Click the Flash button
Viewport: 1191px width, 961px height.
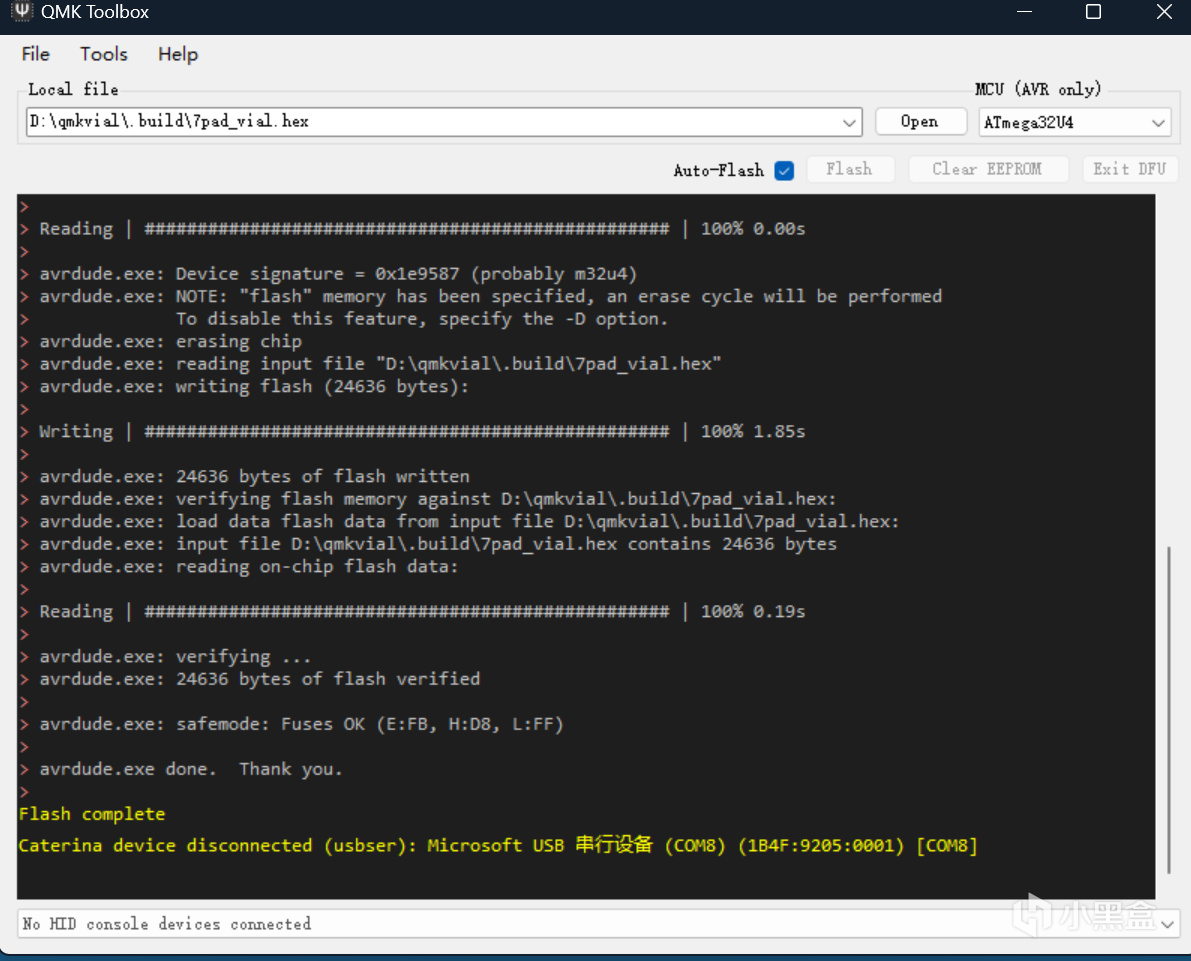tap(849, 169)
